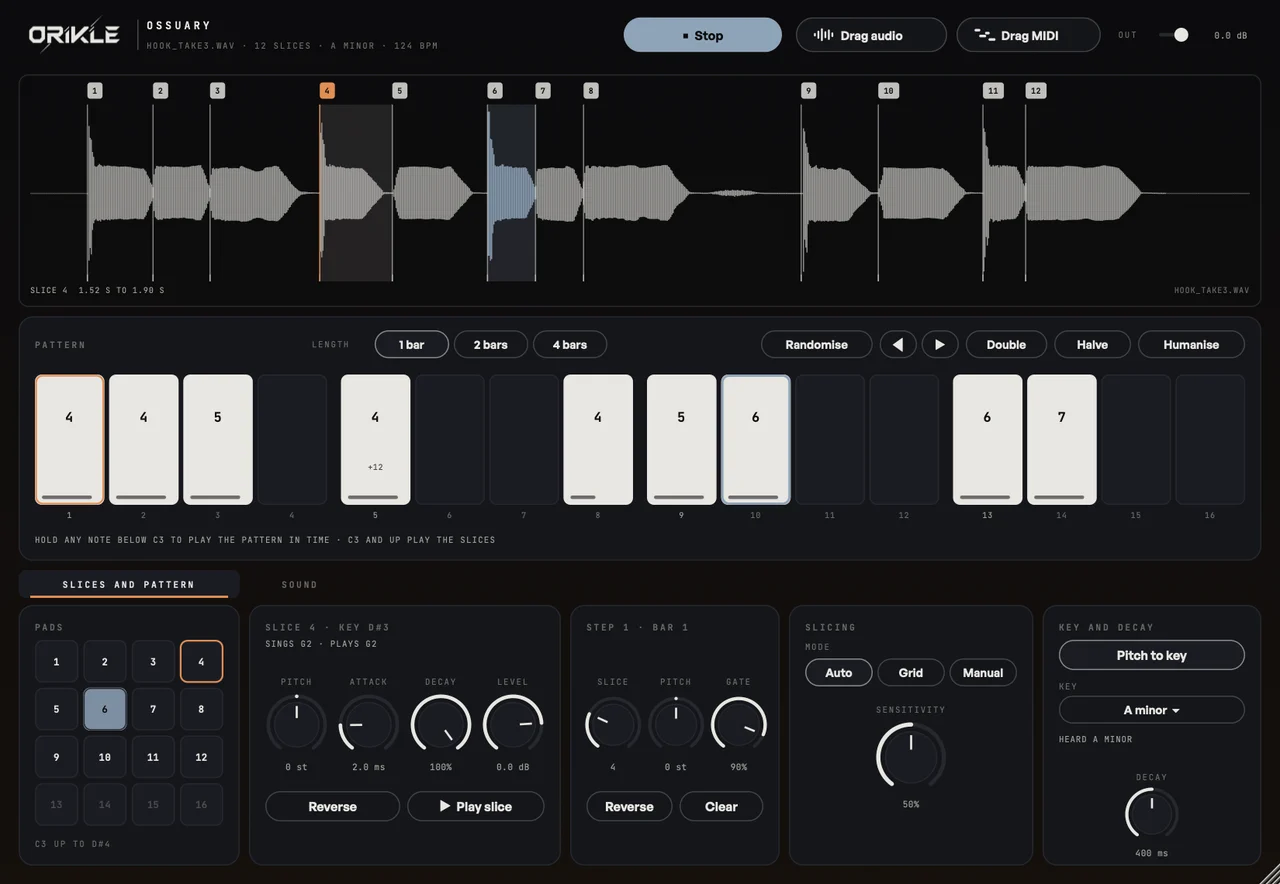The width and height of the screenshot is (1280, 884).
Task: Choose Grid slicing mode
Action: [x=911, y=672]
